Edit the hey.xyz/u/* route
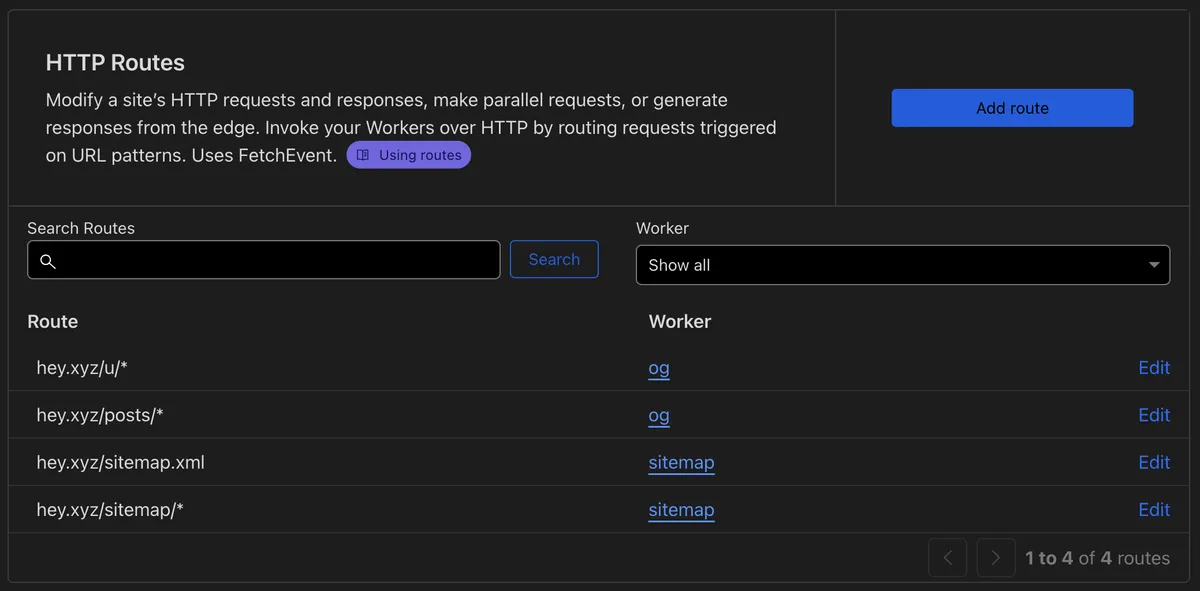 click(1153, 368)
